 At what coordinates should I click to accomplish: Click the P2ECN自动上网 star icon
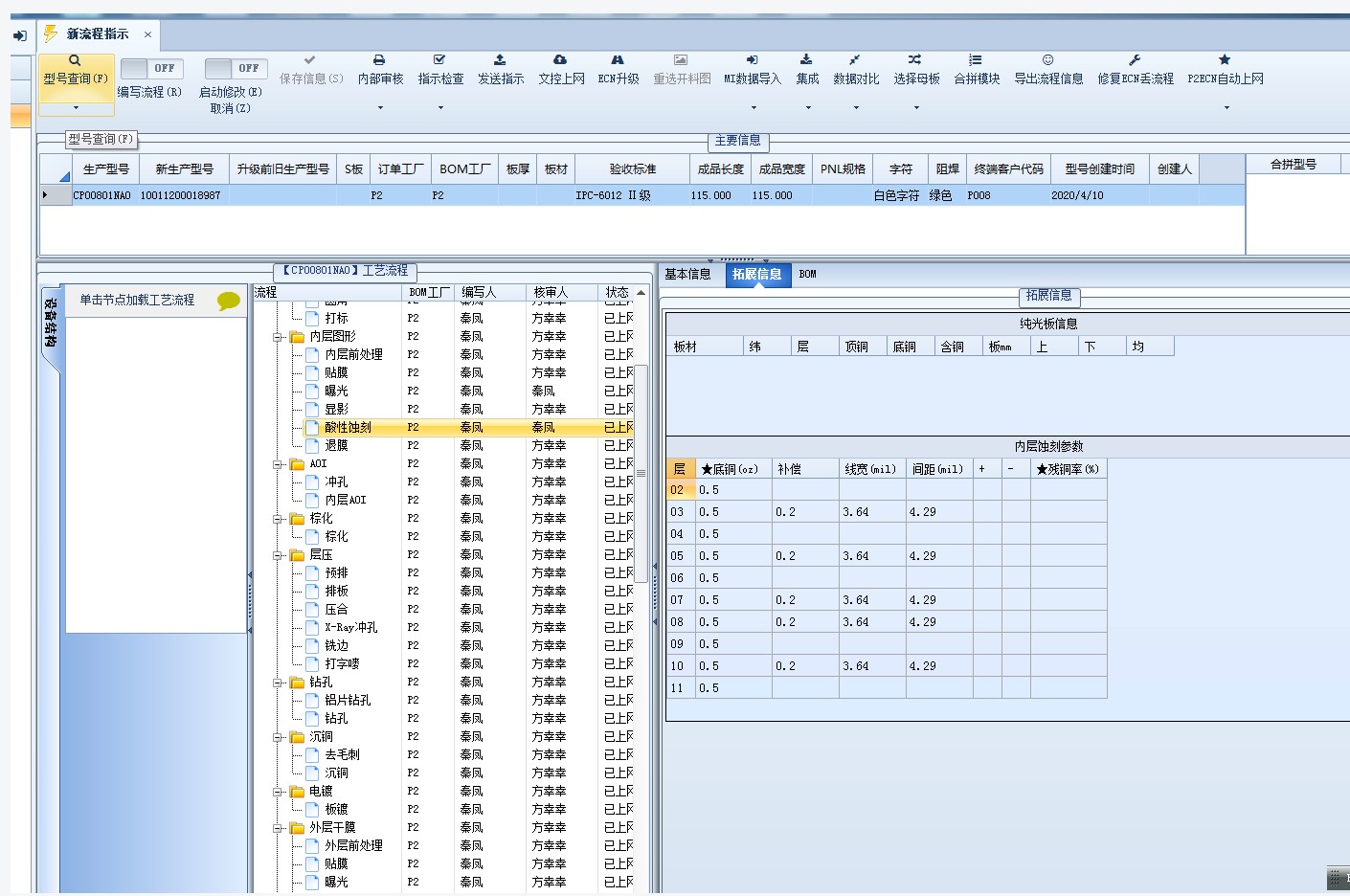(1225, 59)
